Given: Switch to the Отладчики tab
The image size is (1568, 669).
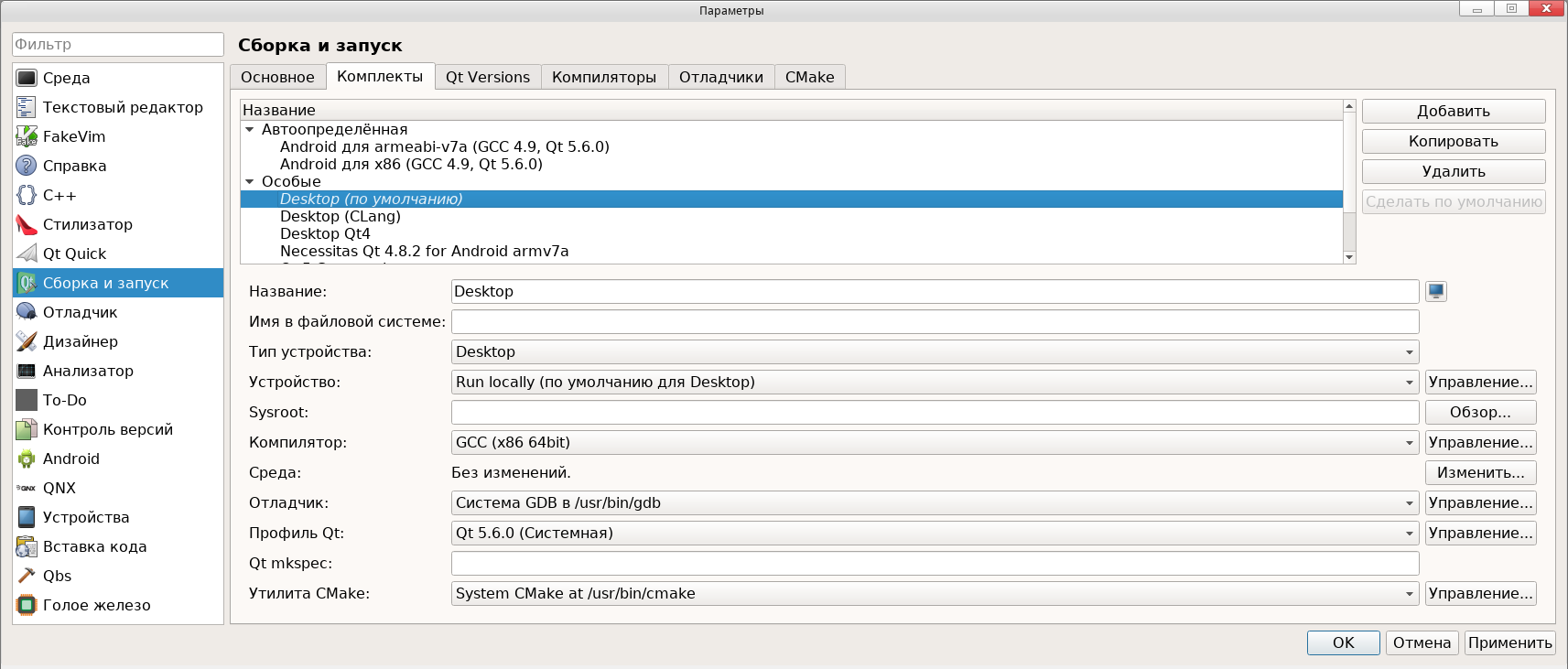Looking at the screenshot, I should click(x=720, y=78).
